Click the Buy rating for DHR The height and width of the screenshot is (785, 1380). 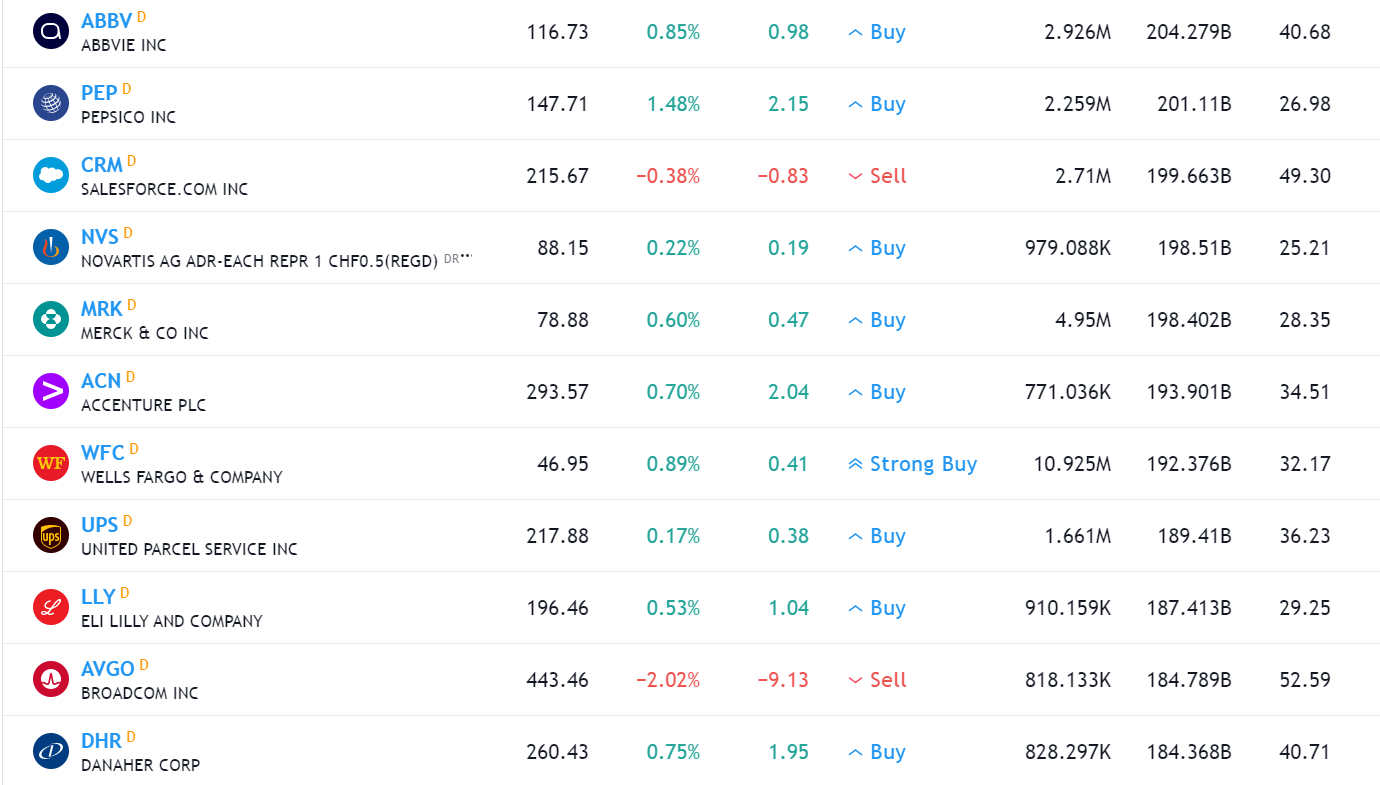coord(877,752)
